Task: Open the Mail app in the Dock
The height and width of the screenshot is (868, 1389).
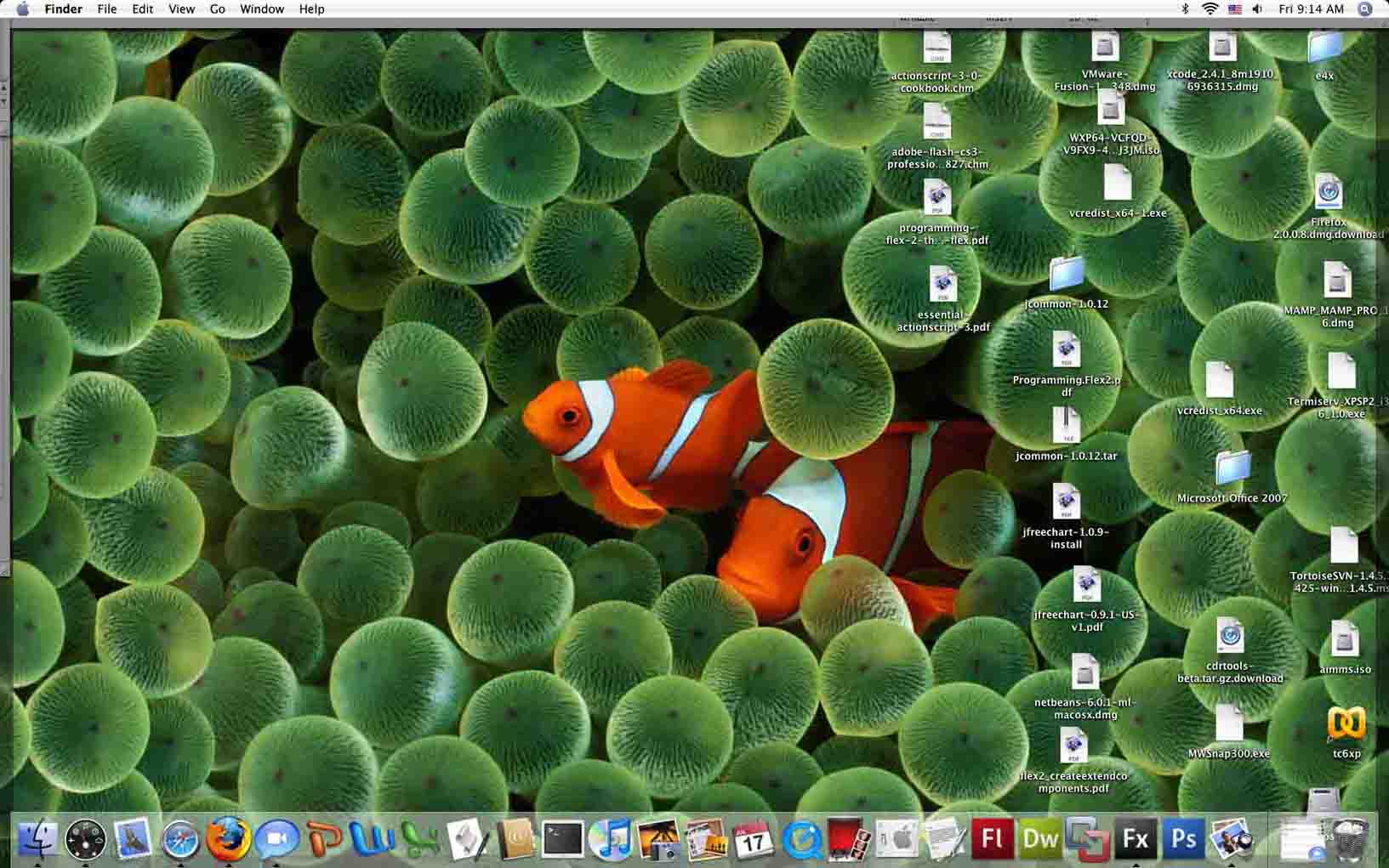Action: [133, 840]
